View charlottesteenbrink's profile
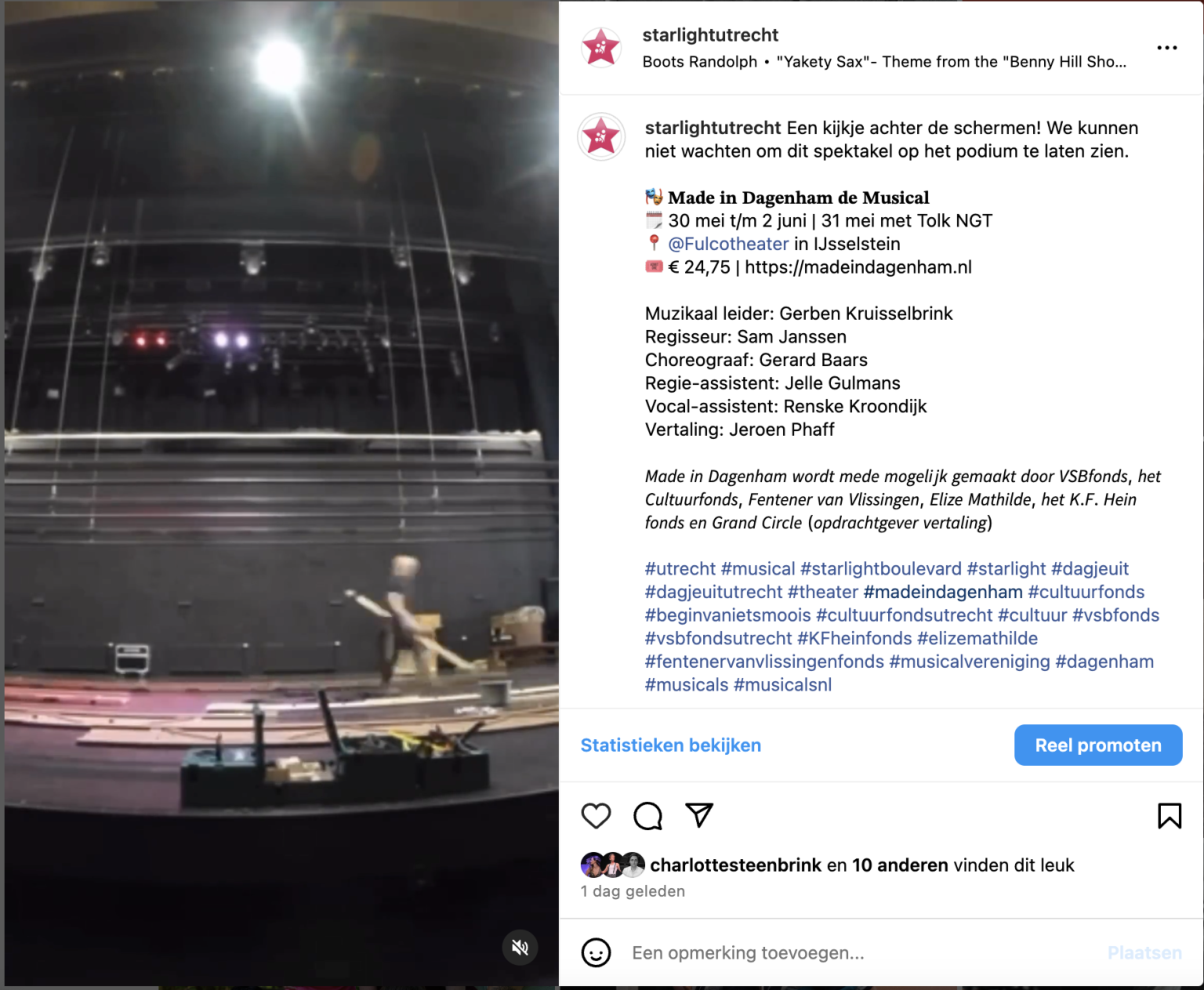This screenshot has height=990, width=1204. [735, 865]
